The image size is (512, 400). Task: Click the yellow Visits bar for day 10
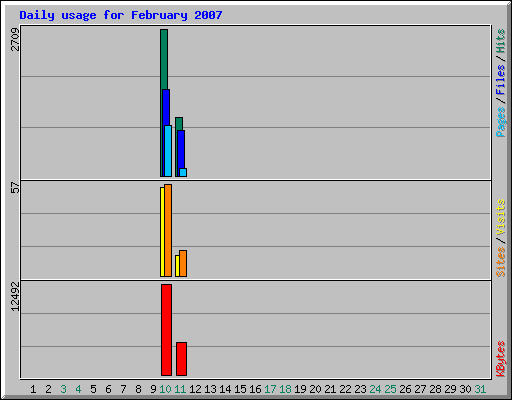point(162,232)
